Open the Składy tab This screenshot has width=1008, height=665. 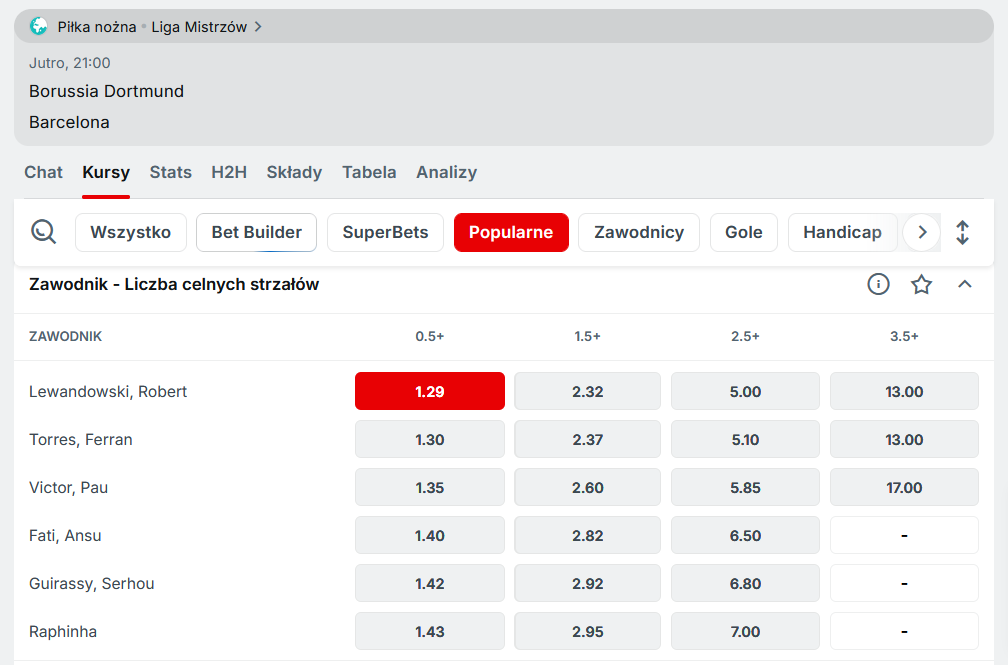click(x=294, y=172)
